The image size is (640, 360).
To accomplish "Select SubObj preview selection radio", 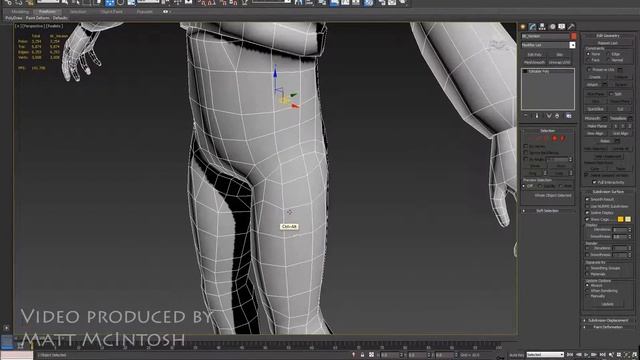I will click(540, 186).
